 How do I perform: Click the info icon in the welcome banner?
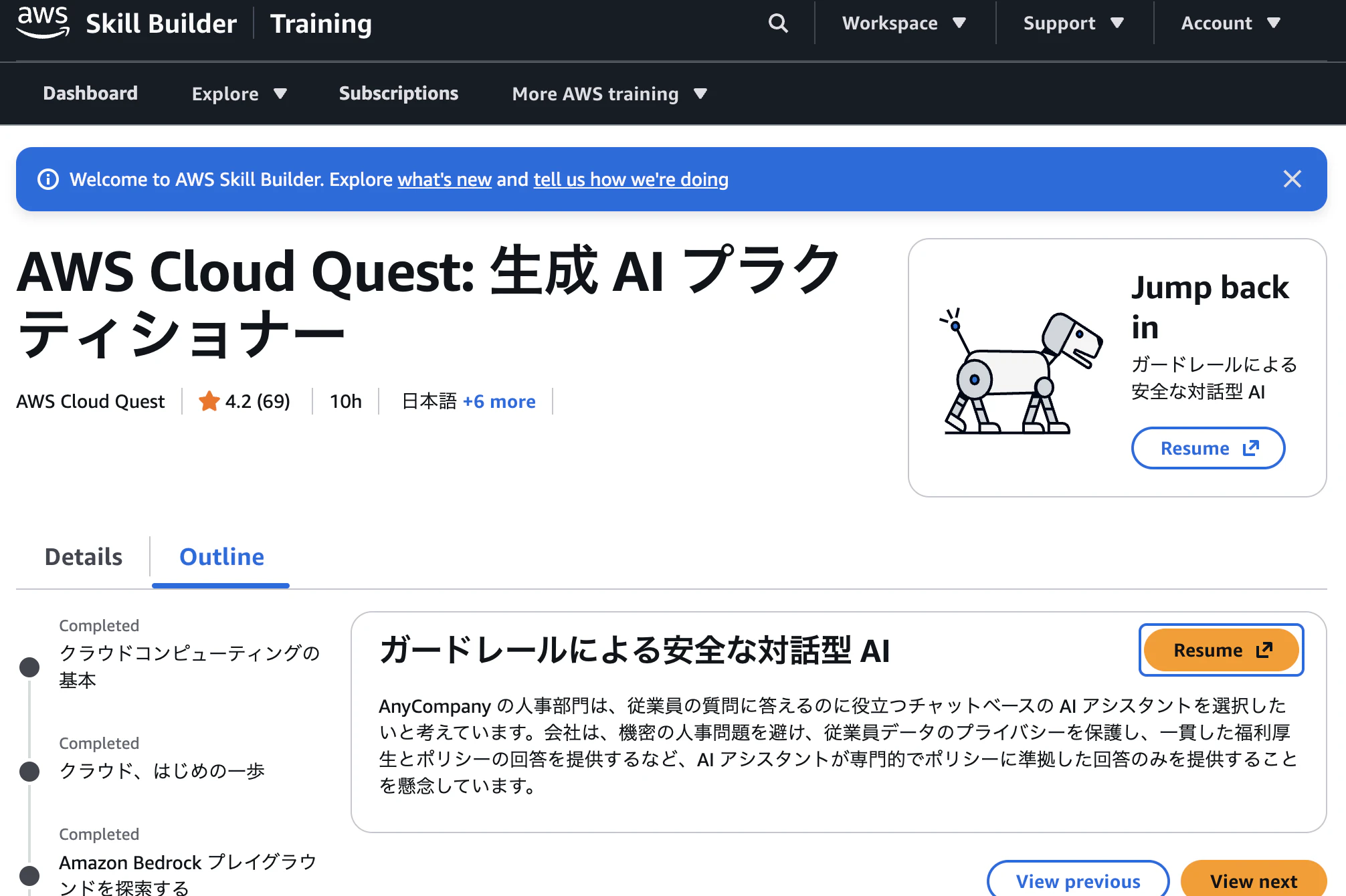49,179
